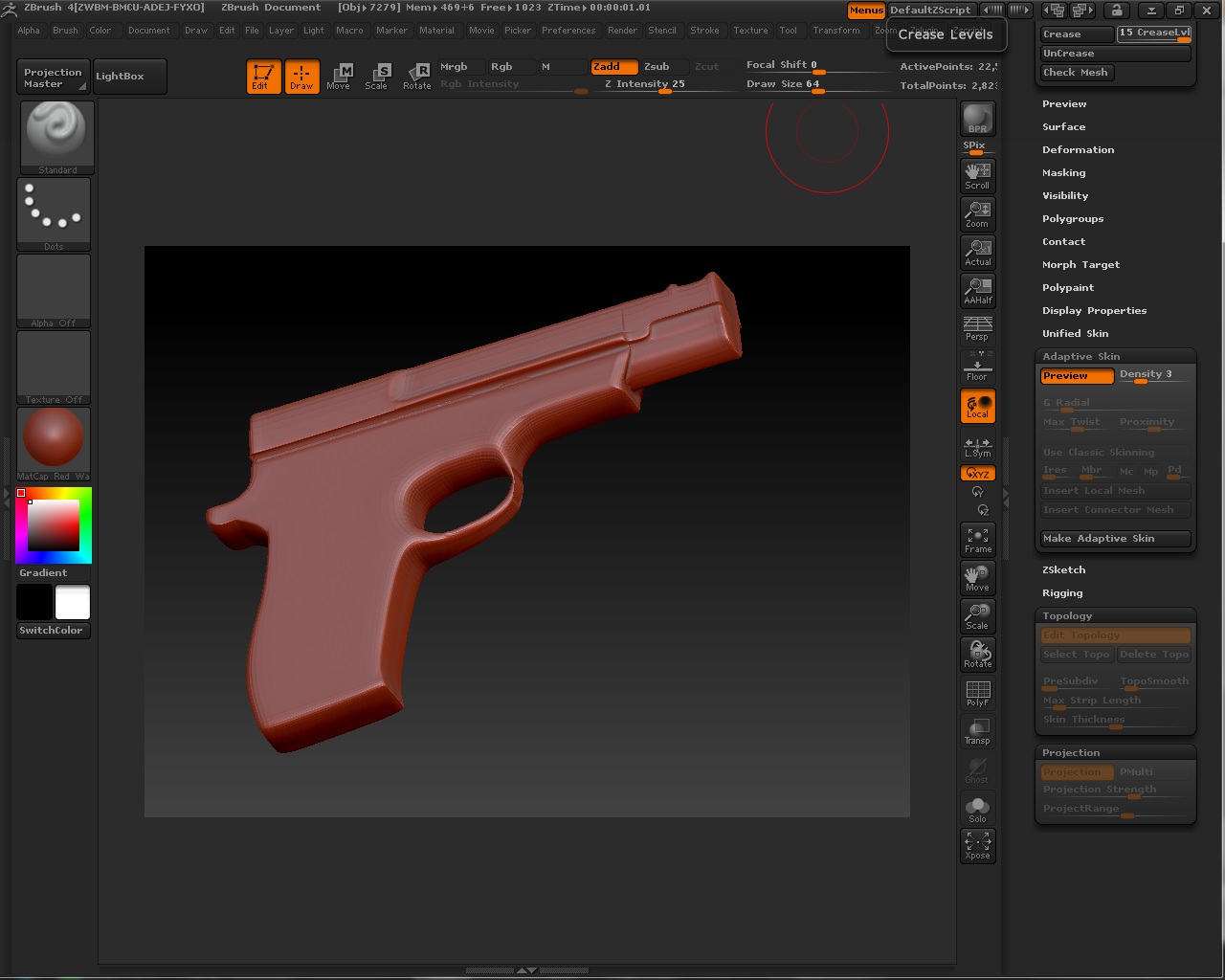Click Make Adaptive Skin button
Image resolution: width=1225 pixels, height=980 pixels.
(x=1116, y=539)
